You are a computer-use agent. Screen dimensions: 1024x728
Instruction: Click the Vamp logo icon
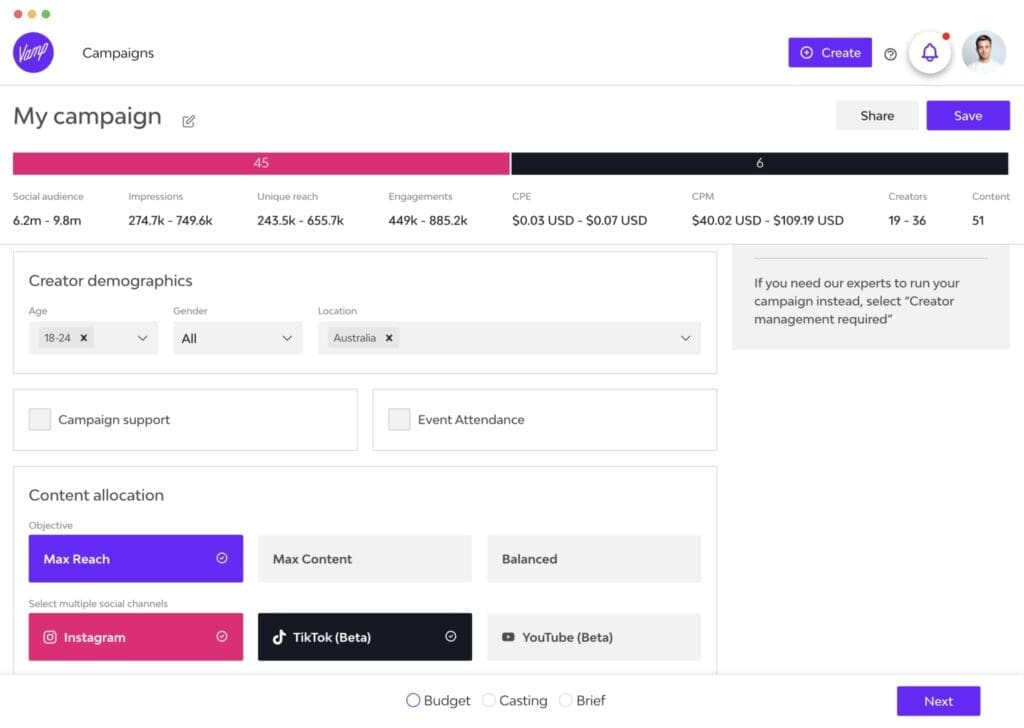[x=33, y=52]
